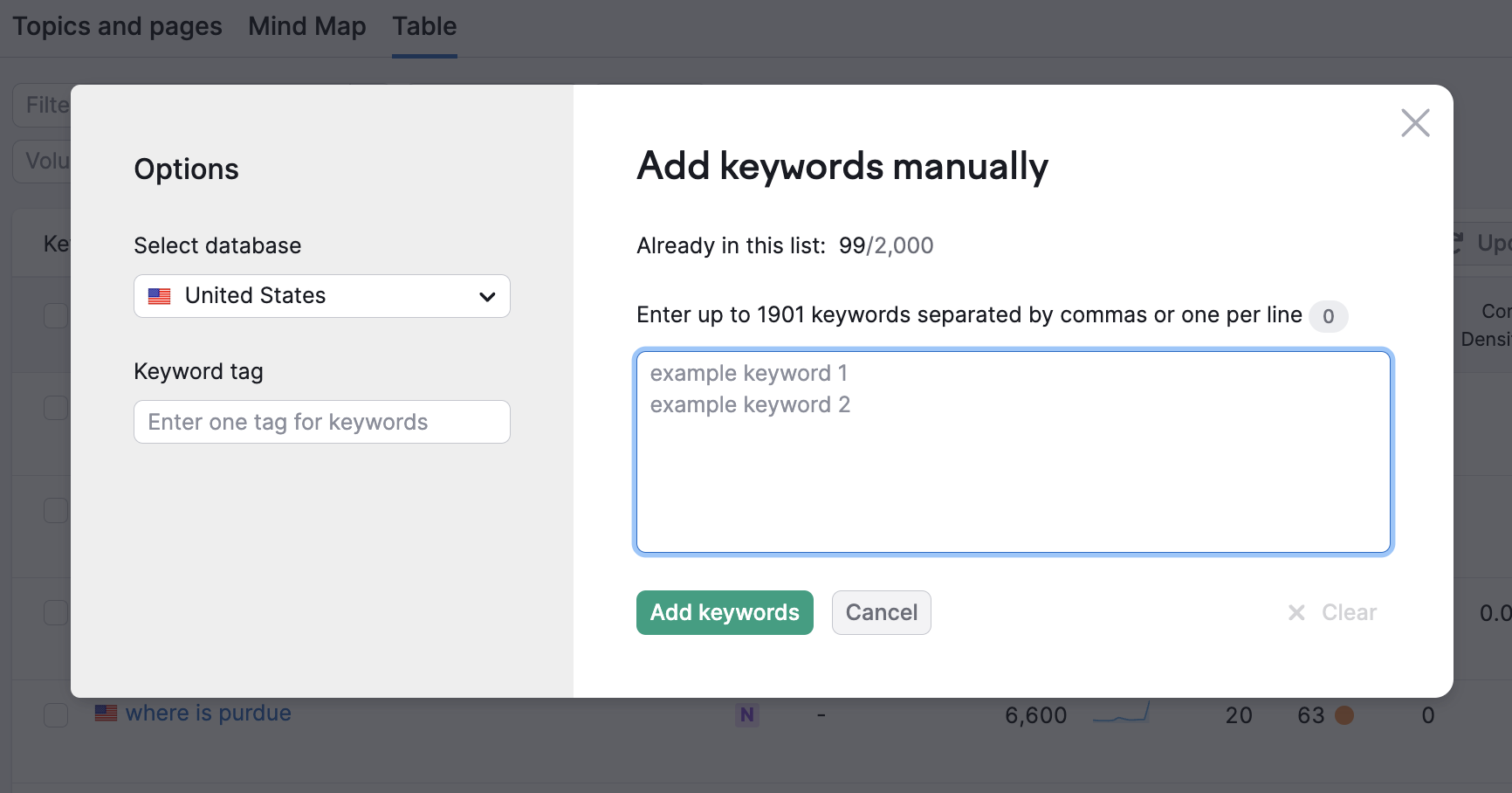Switch to Topics and pages tab
Screen dimensions: 1512x793
pyautogui.click(x=117, y=27)
